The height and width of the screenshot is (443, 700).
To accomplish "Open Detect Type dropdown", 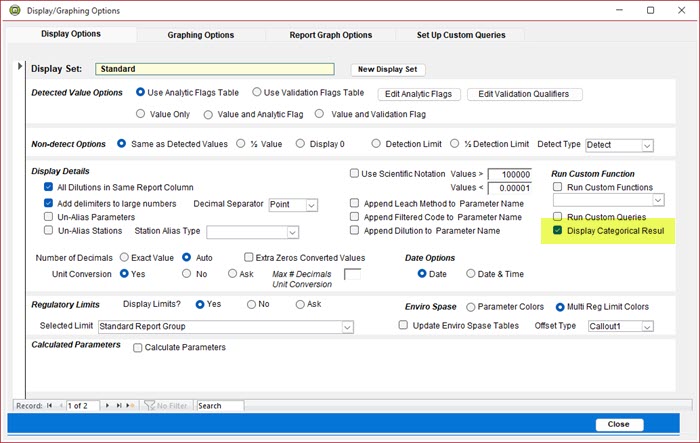I will point(647,145).
